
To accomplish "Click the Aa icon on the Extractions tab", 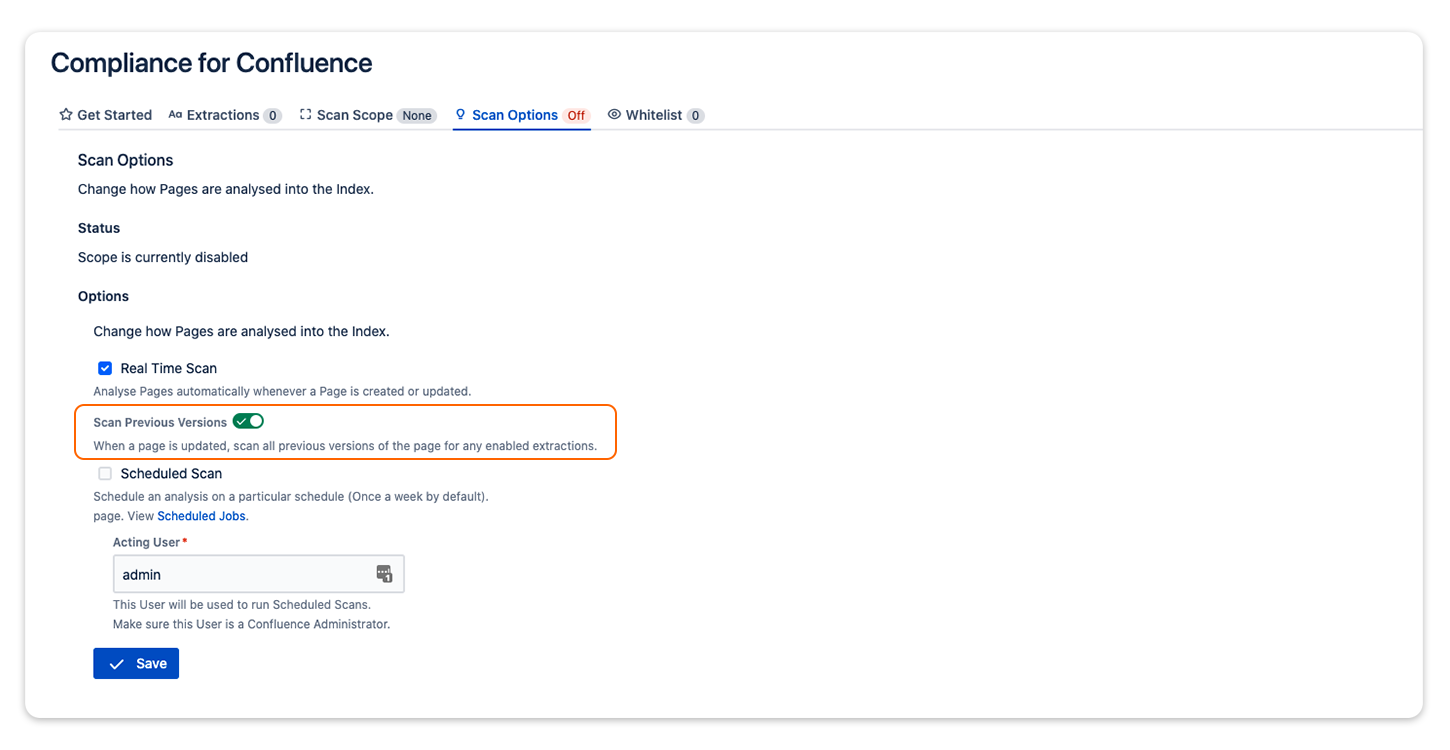I will click(175, 115).
